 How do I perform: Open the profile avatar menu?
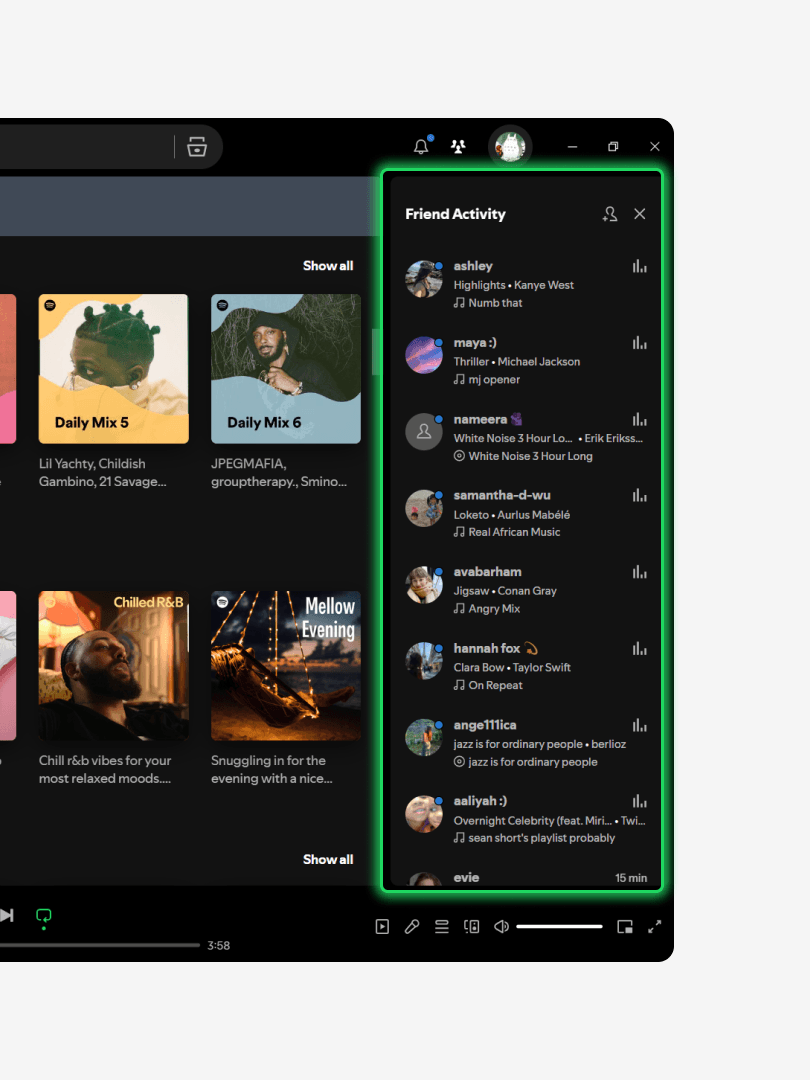(510, 147)
